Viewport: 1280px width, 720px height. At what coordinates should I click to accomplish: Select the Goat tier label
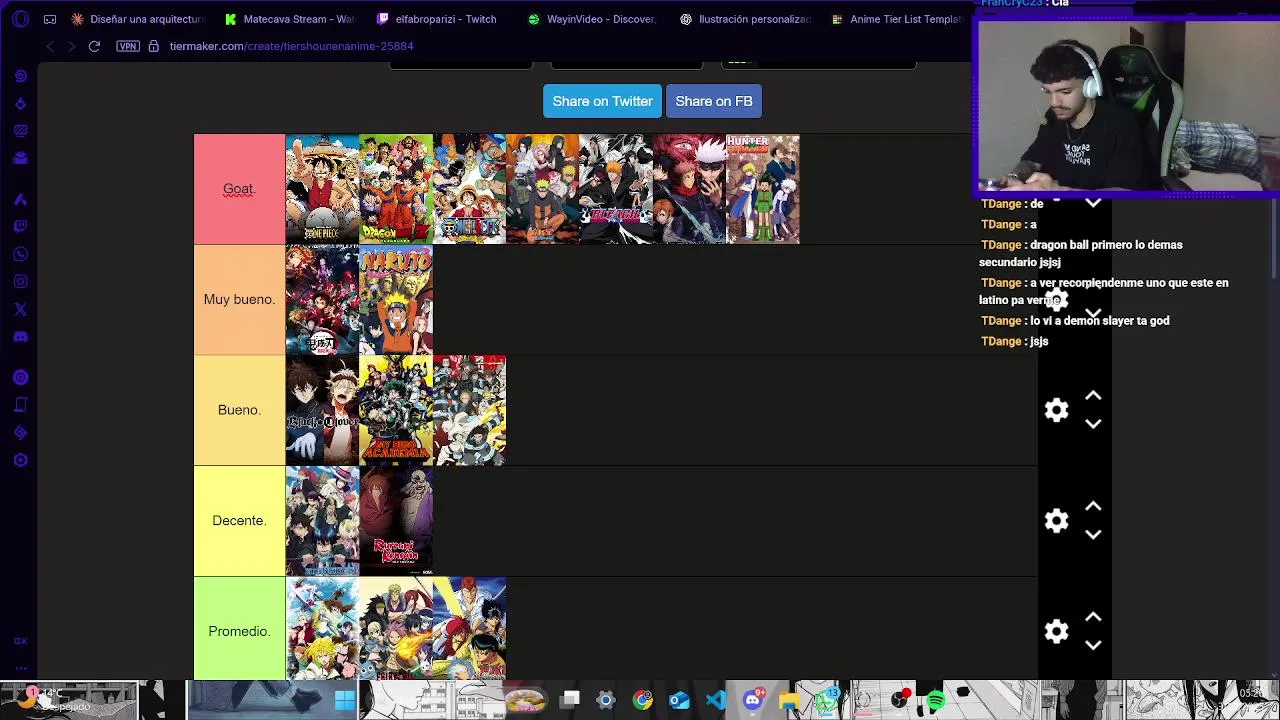pos(239,189)
